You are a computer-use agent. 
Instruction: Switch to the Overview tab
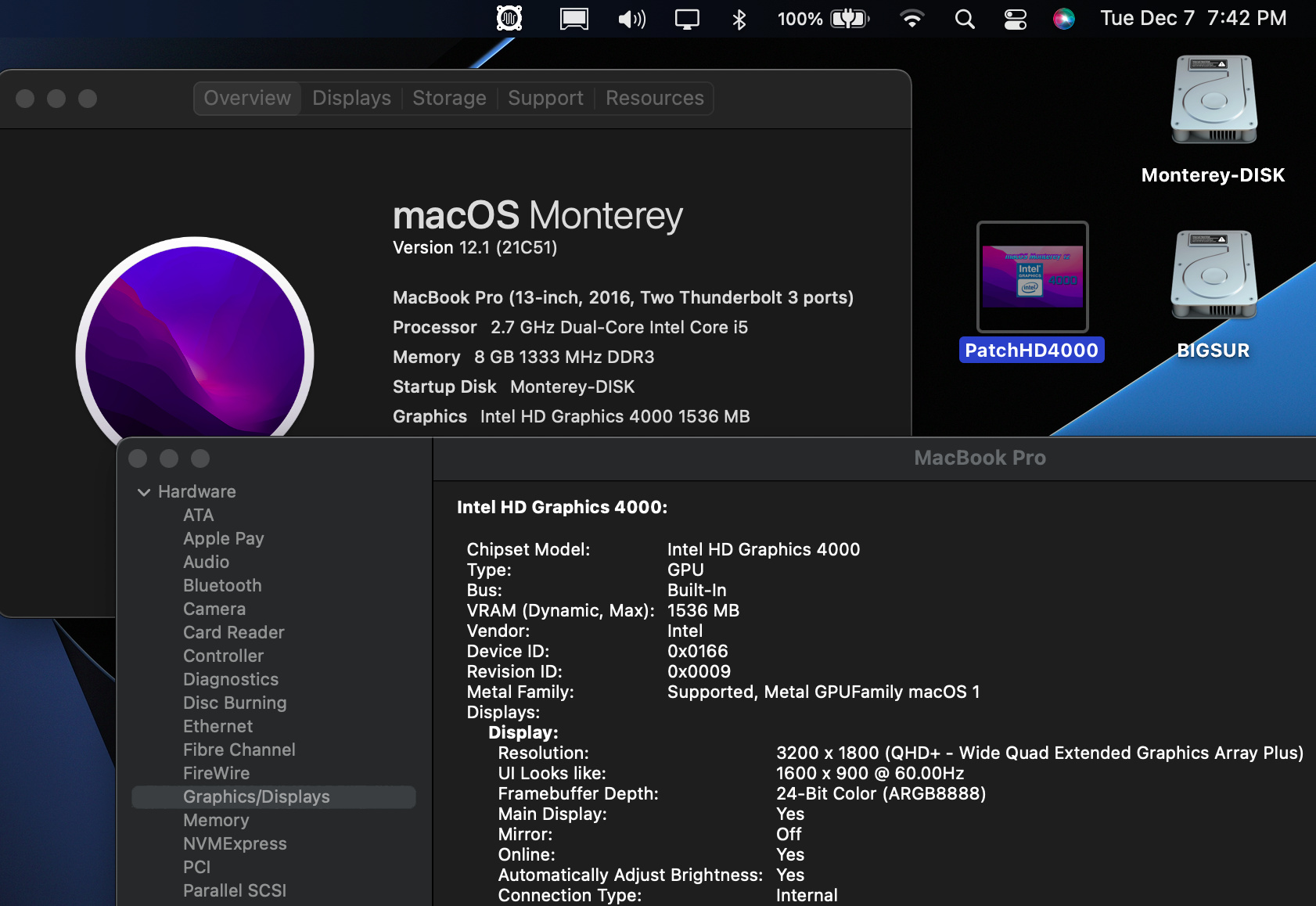point(247,98)
